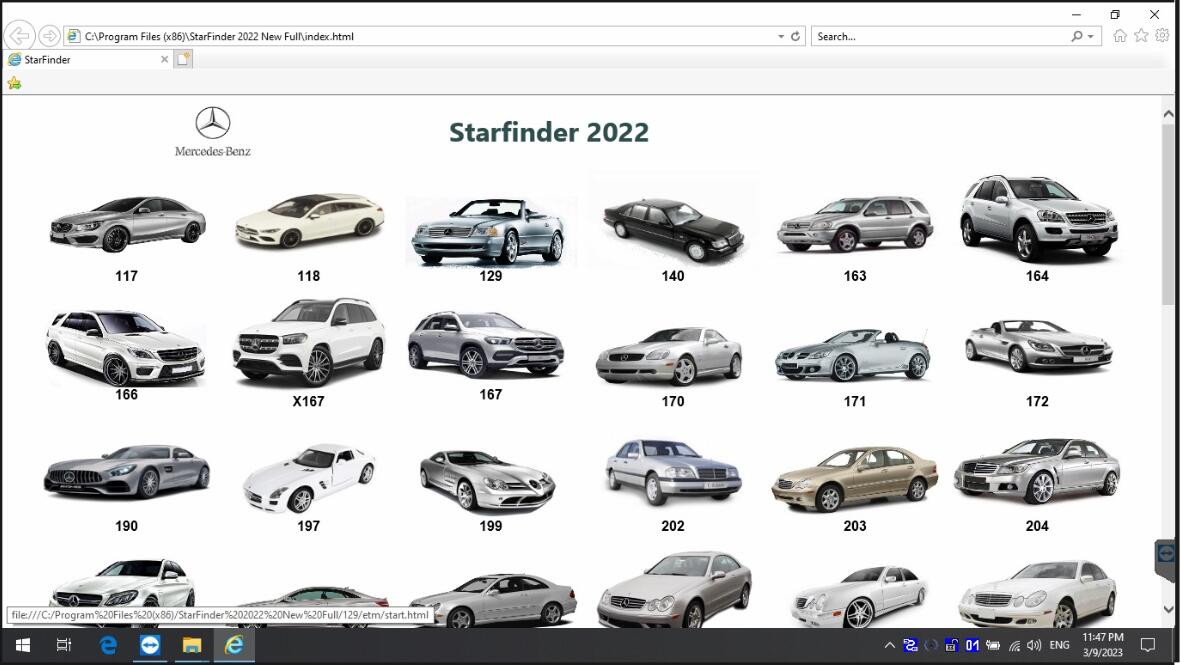Open a new tab button
1181x665 pixels.
coord(183,59)
